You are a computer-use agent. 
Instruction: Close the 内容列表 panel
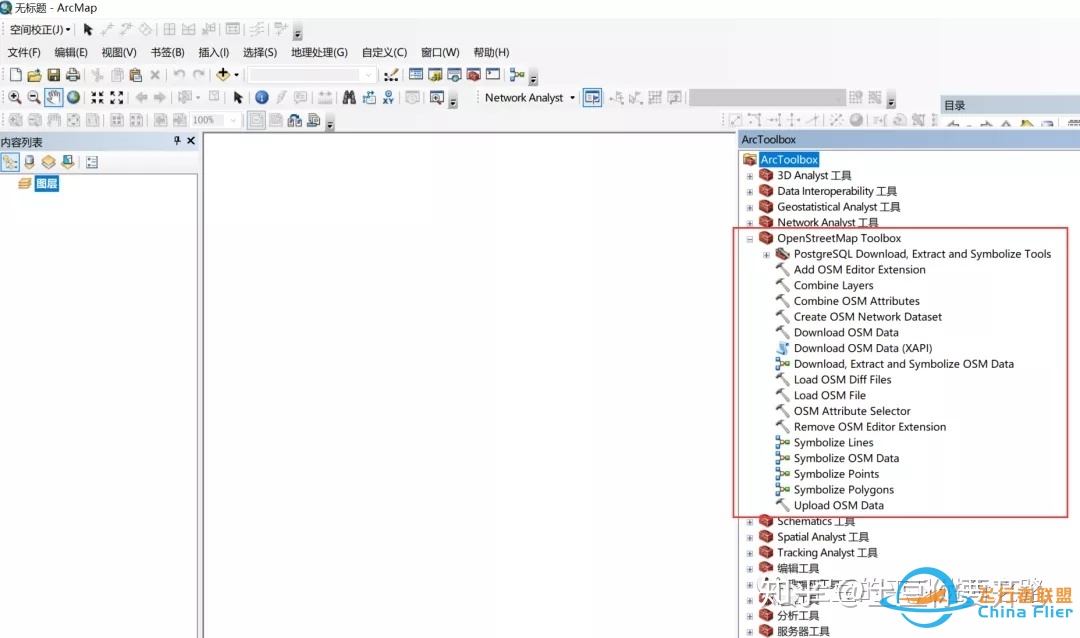[191, 141]
